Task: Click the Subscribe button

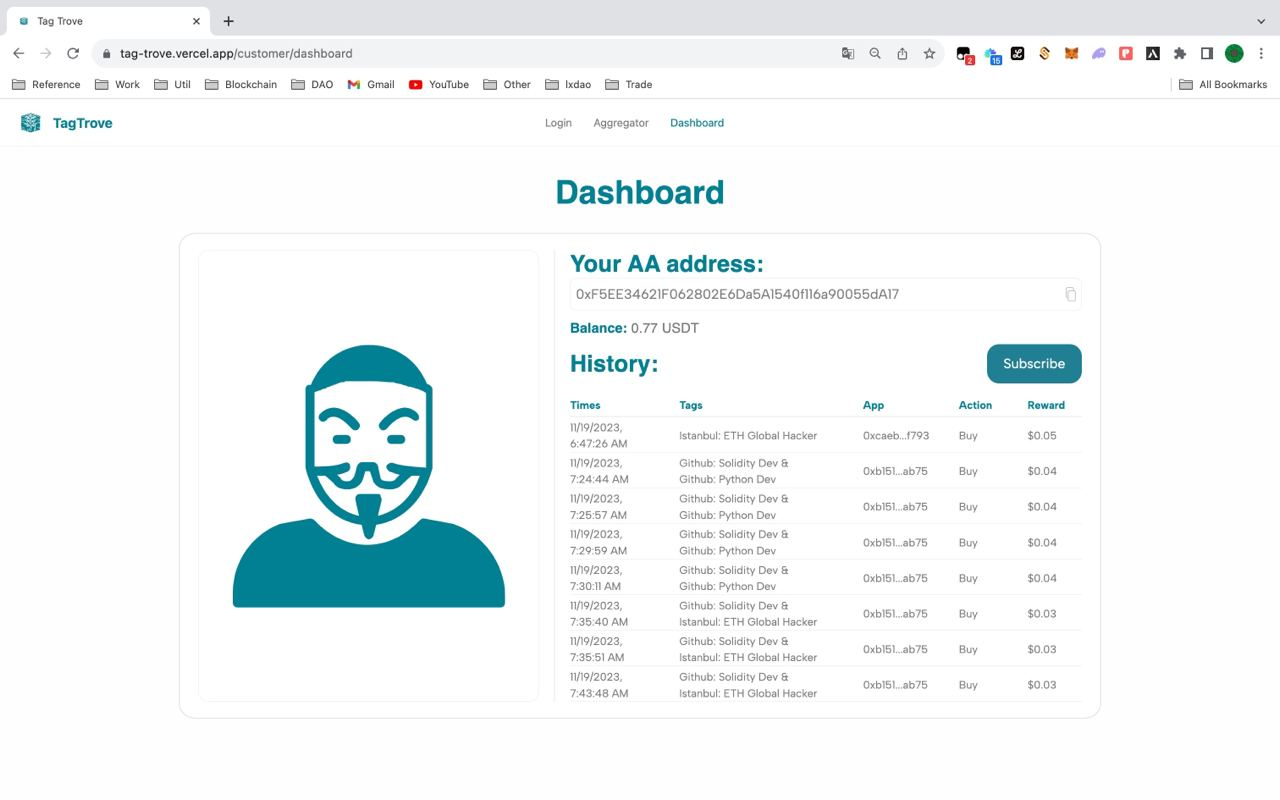Action: pyautogui.click(x=1034, y=363)
